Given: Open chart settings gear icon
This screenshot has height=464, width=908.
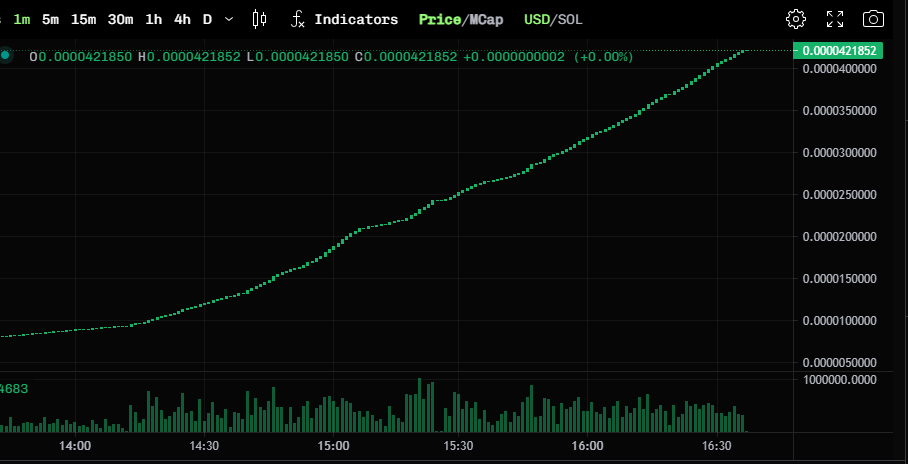Looking at the screenshot, I should coord(796,19).
